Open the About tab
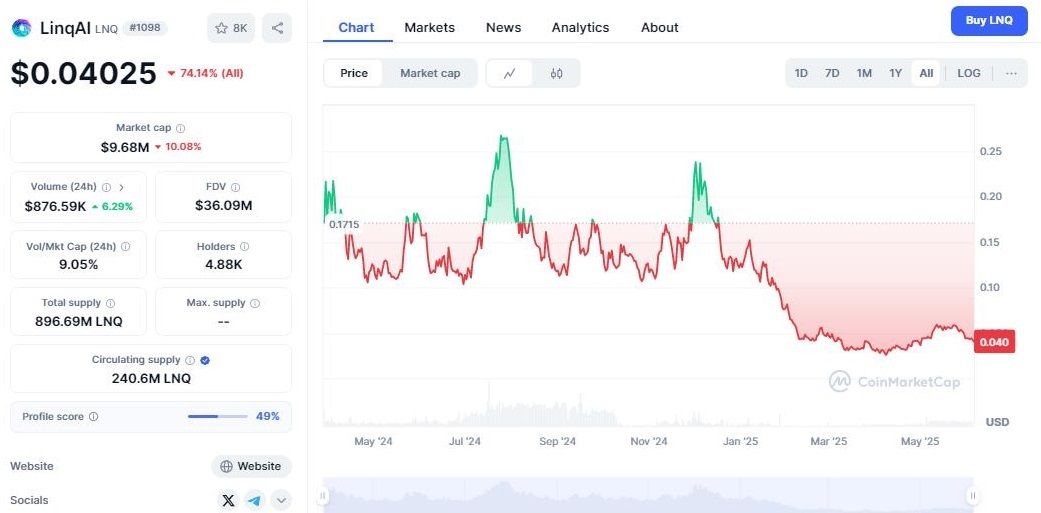1041x513 pixels. [659, 28]
